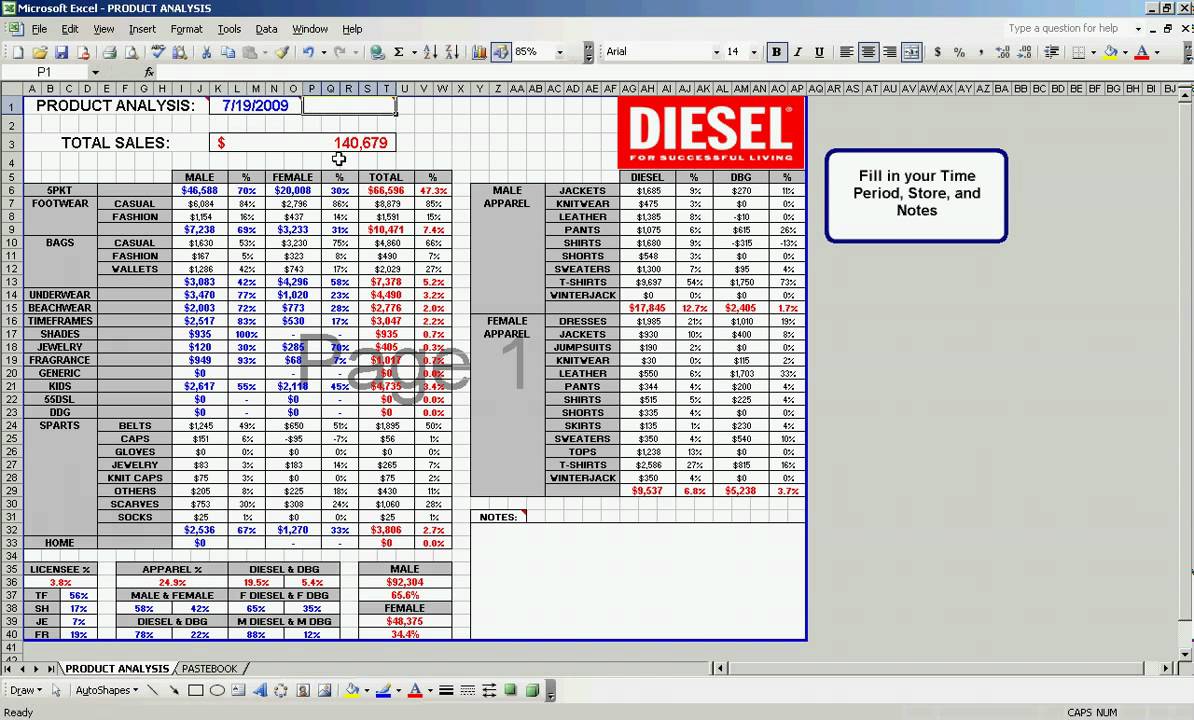
Task: Switch to the PASTEBOOK sheet tab
Action: click(x=209, y=668)
